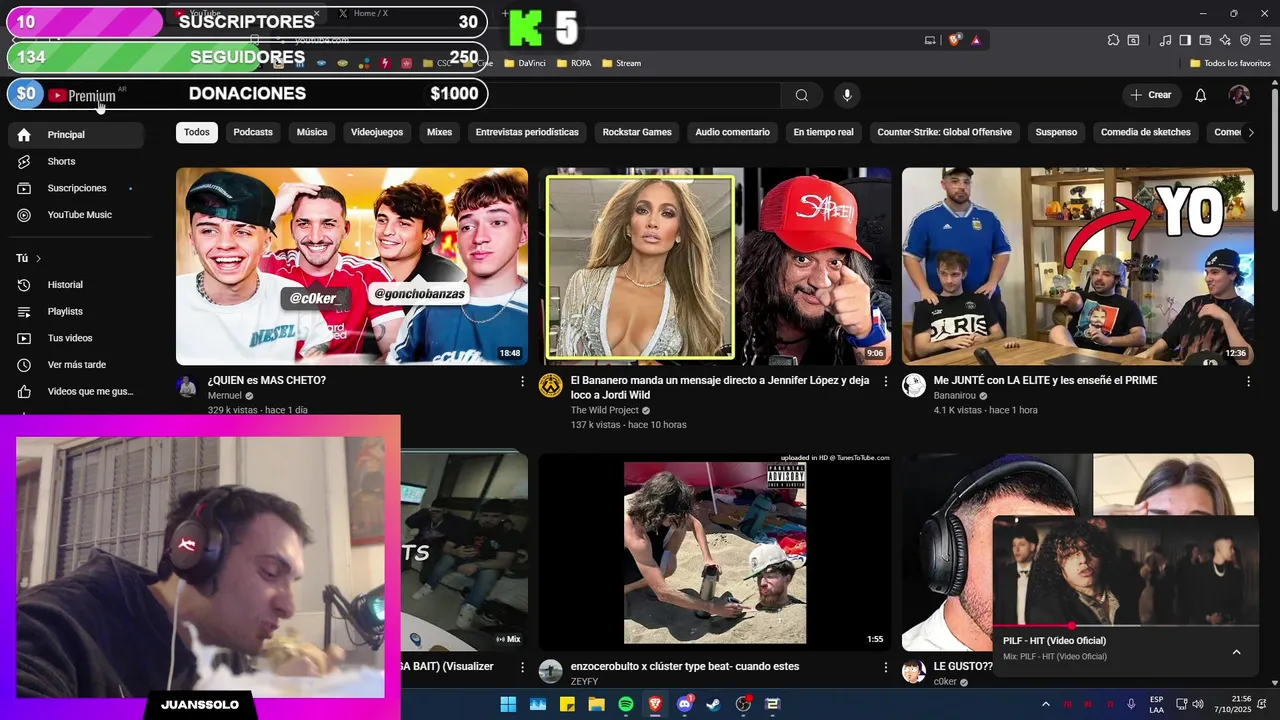Open more options for El Bananero video
Image resolution: width=1280 pixels, height=720 pixels.
(x=885, y=381)
